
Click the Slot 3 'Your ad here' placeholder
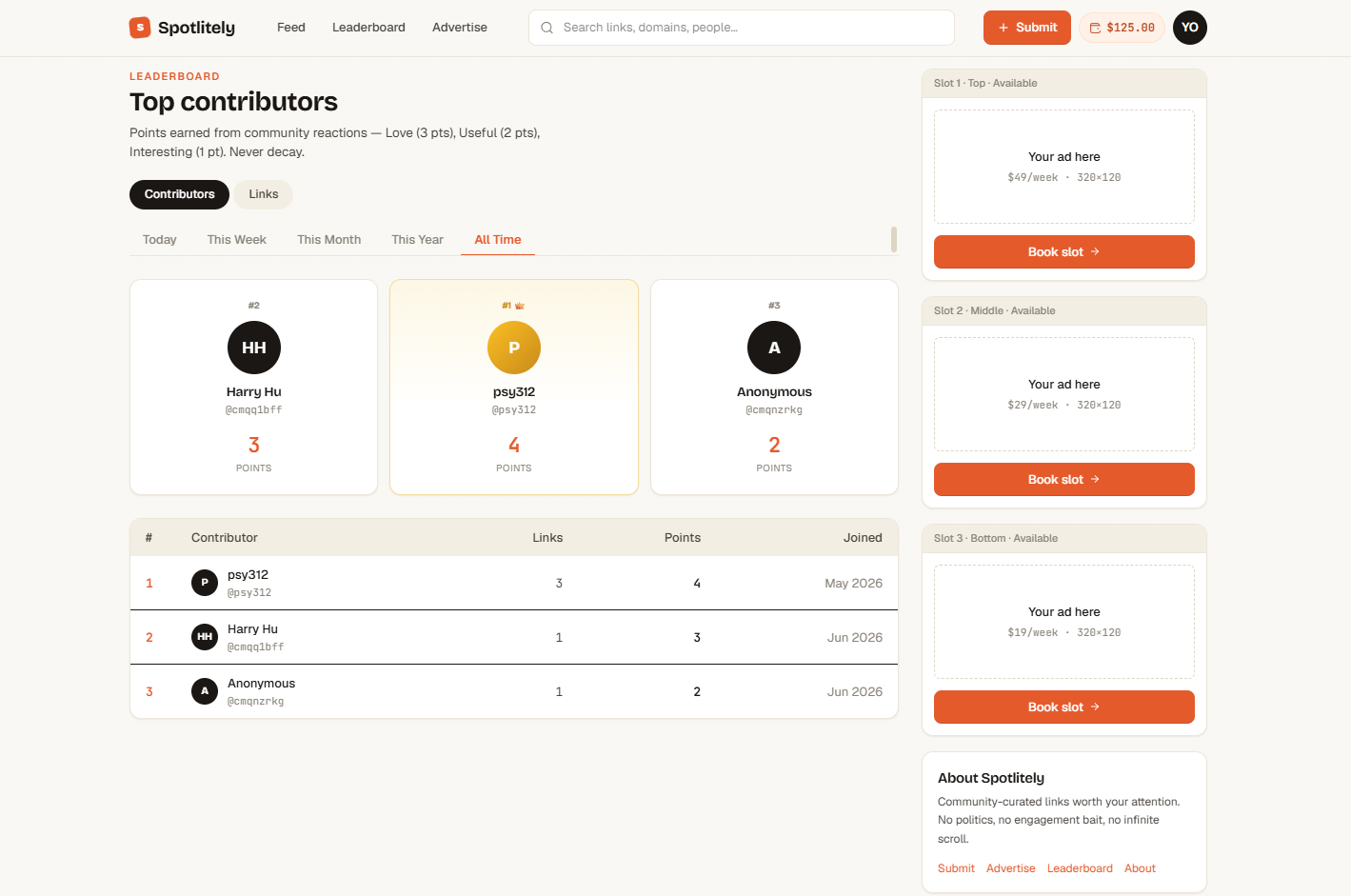click(1064, 622)
